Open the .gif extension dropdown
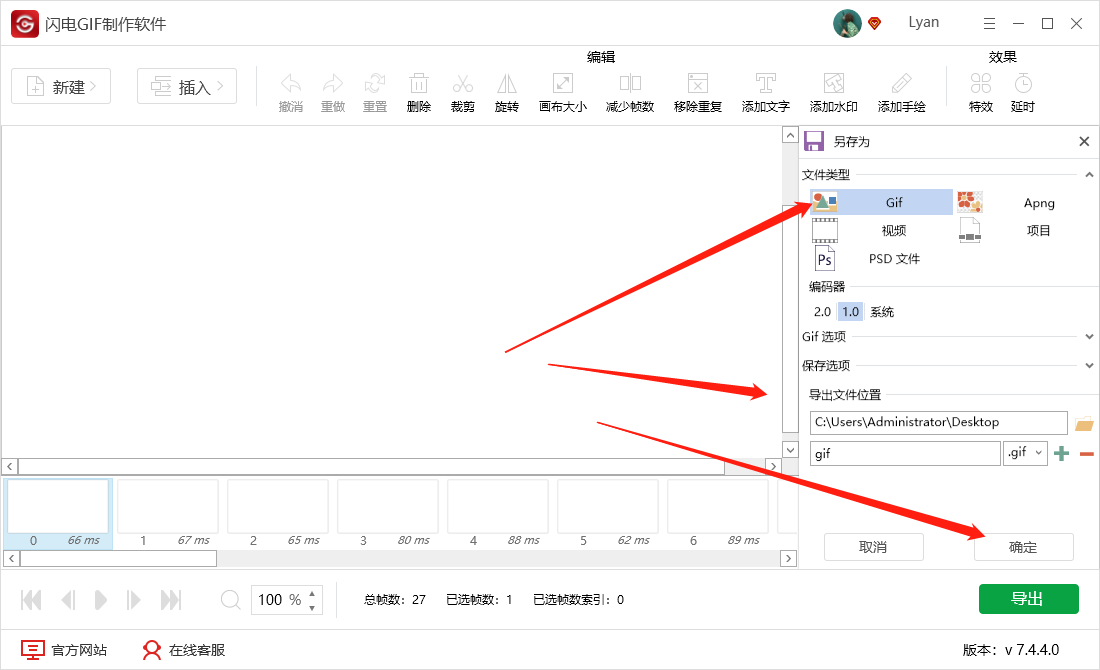 click(1025, 452)
